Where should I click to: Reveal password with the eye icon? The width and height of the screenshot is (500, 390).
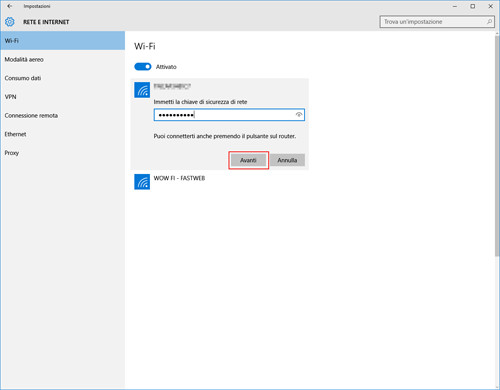(x=299, y=115)
